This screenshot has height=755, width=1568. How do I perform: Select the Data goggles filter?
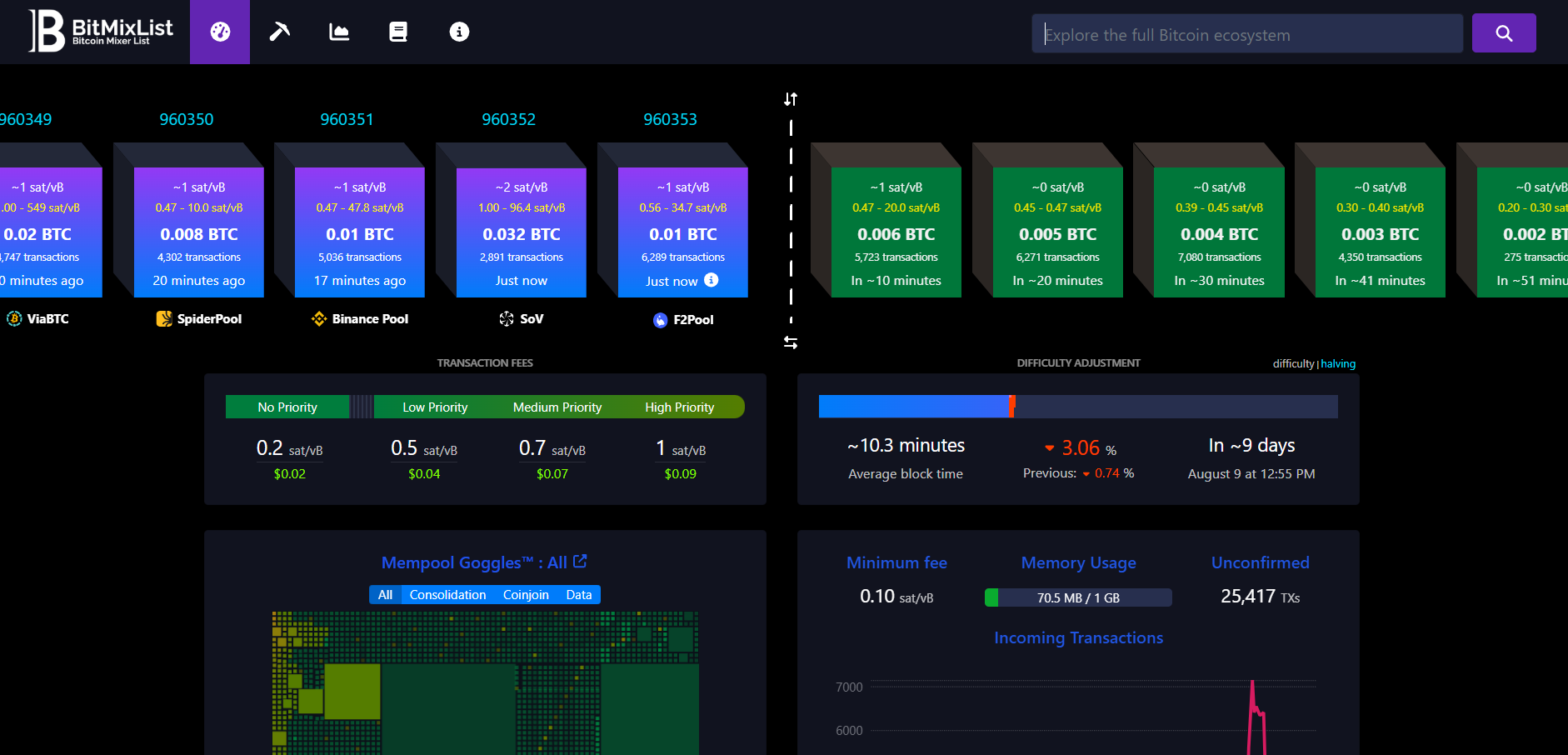[579, 594]
